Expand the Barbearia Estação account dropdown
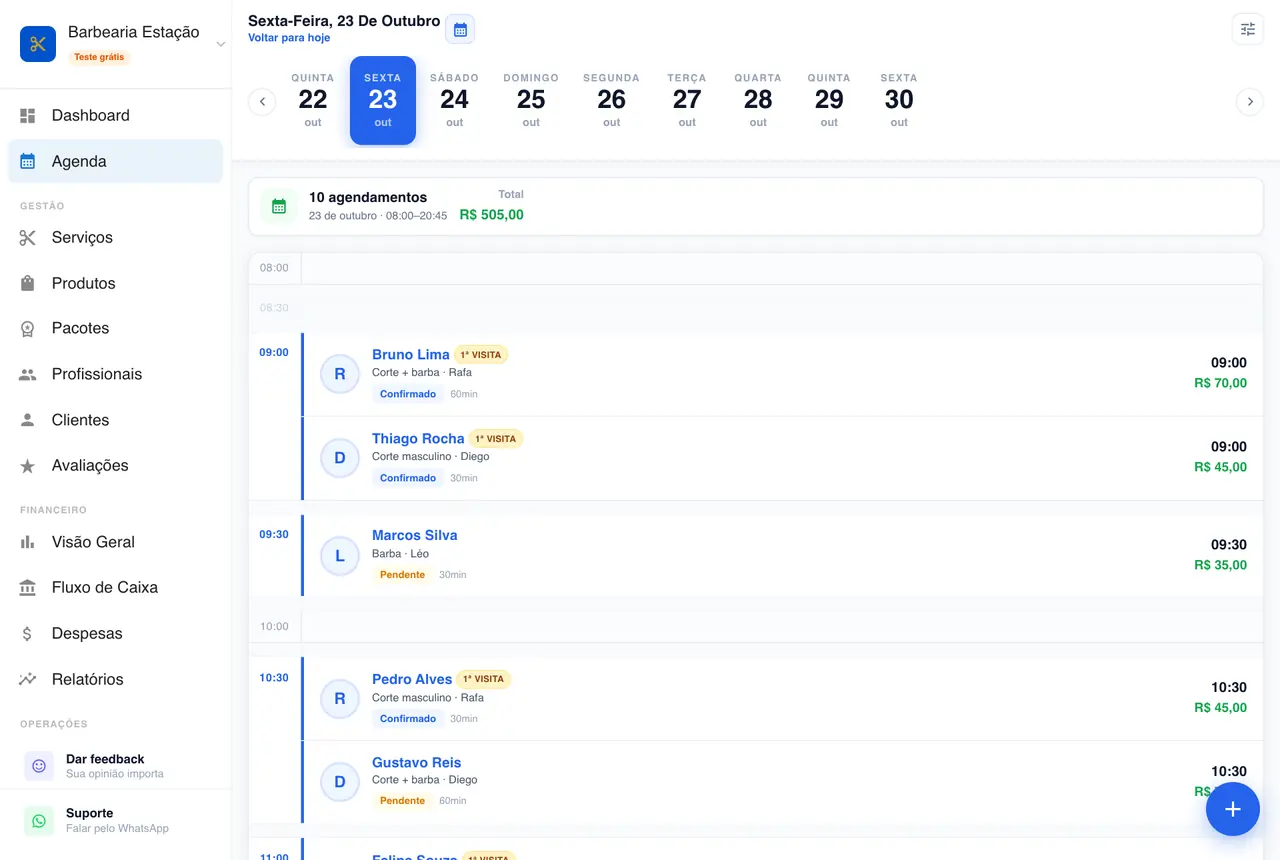This screenshot has width=1280, height=860. [220, 44]
